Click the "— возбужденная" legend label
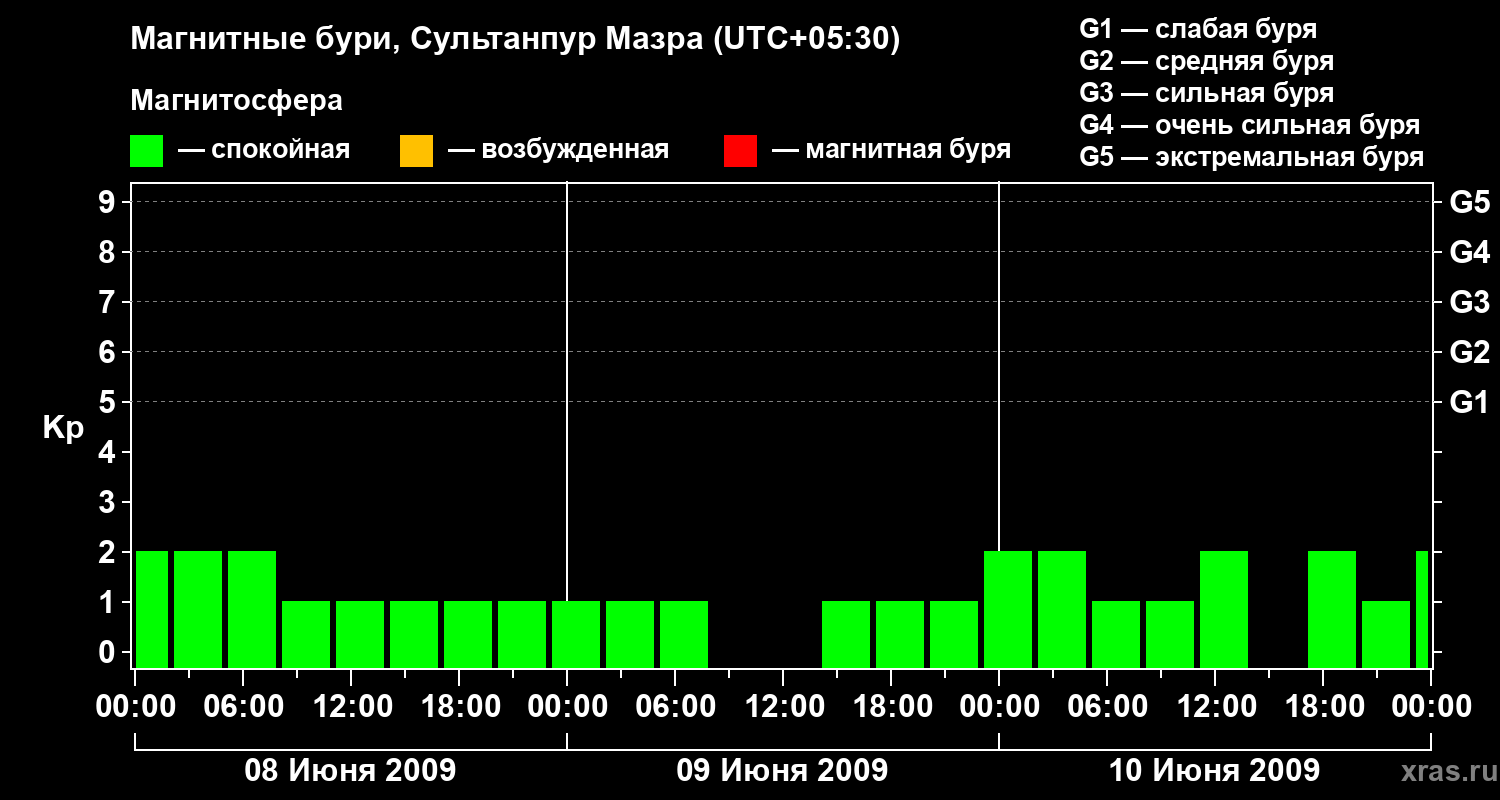 [558, 151]
